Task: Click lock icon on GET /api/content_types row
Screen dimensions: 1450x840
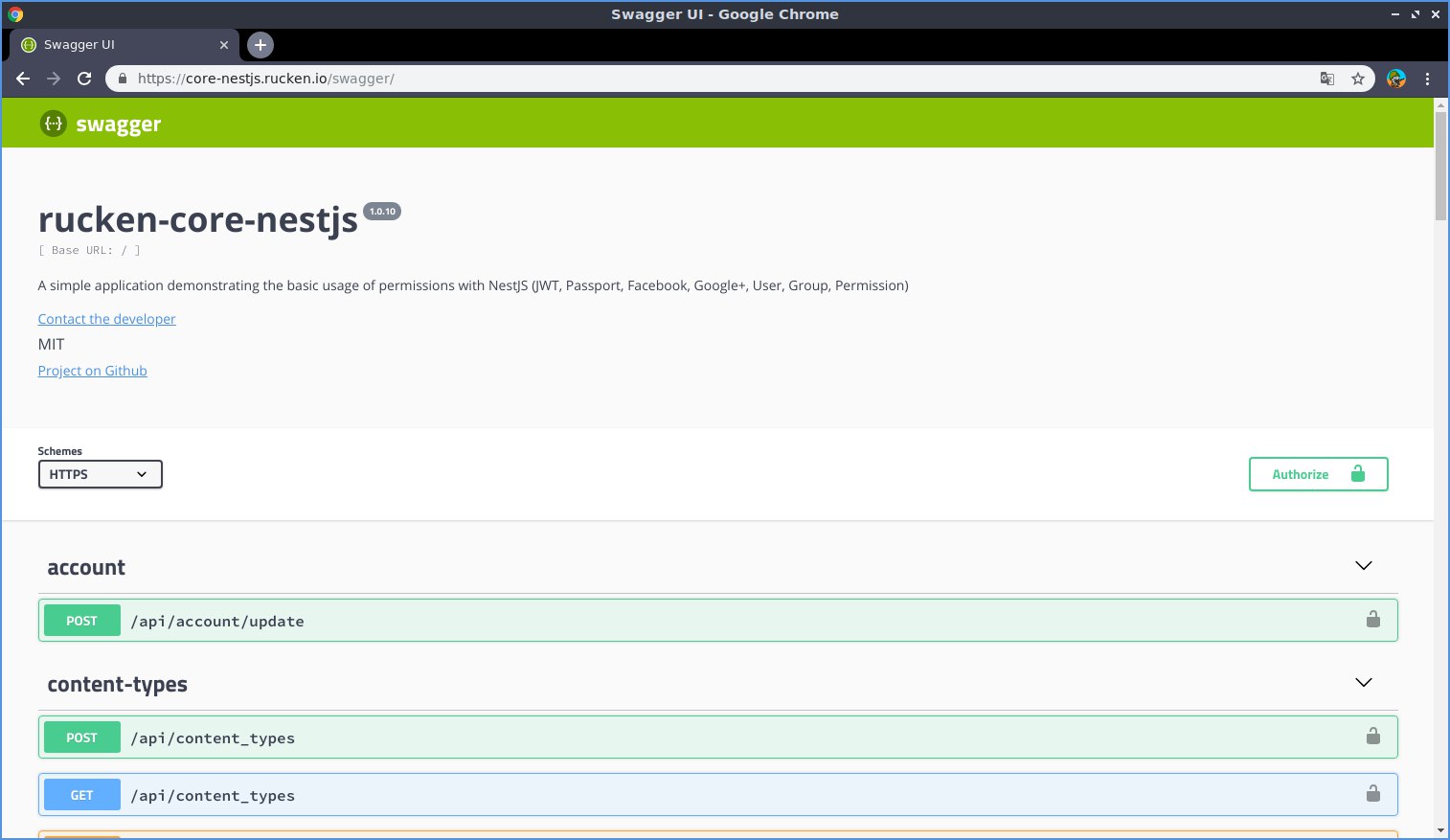Action: [x=1373, y=794]
